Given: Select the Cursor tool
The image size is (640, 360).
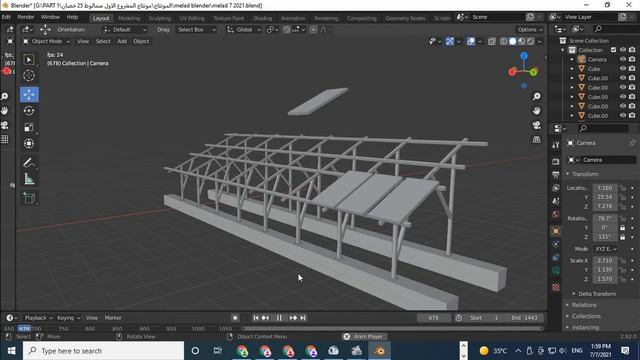Looking at the screenshot, I should coord(29,76).
